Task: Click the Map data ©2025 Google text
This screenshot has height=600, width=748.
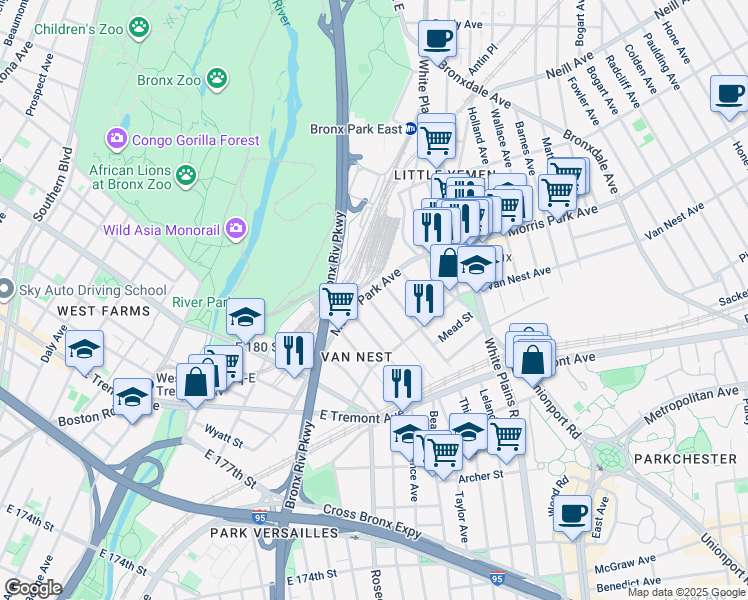Action: click(x=686, y=593)
